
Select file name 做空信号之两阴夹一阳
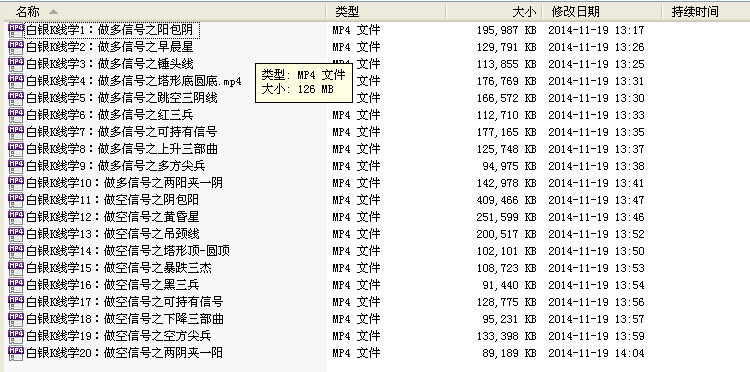(163, 353)
